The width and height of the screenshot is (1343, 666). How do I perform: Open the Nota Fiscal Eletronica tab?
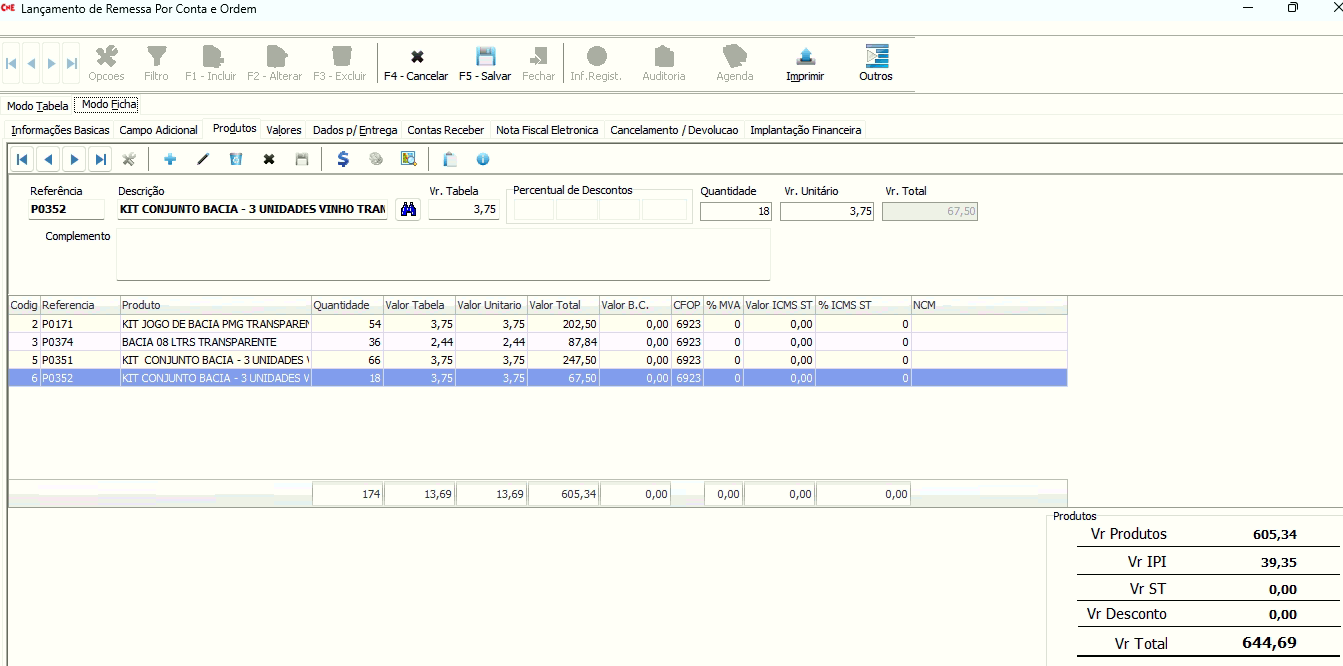coord(547,130)
